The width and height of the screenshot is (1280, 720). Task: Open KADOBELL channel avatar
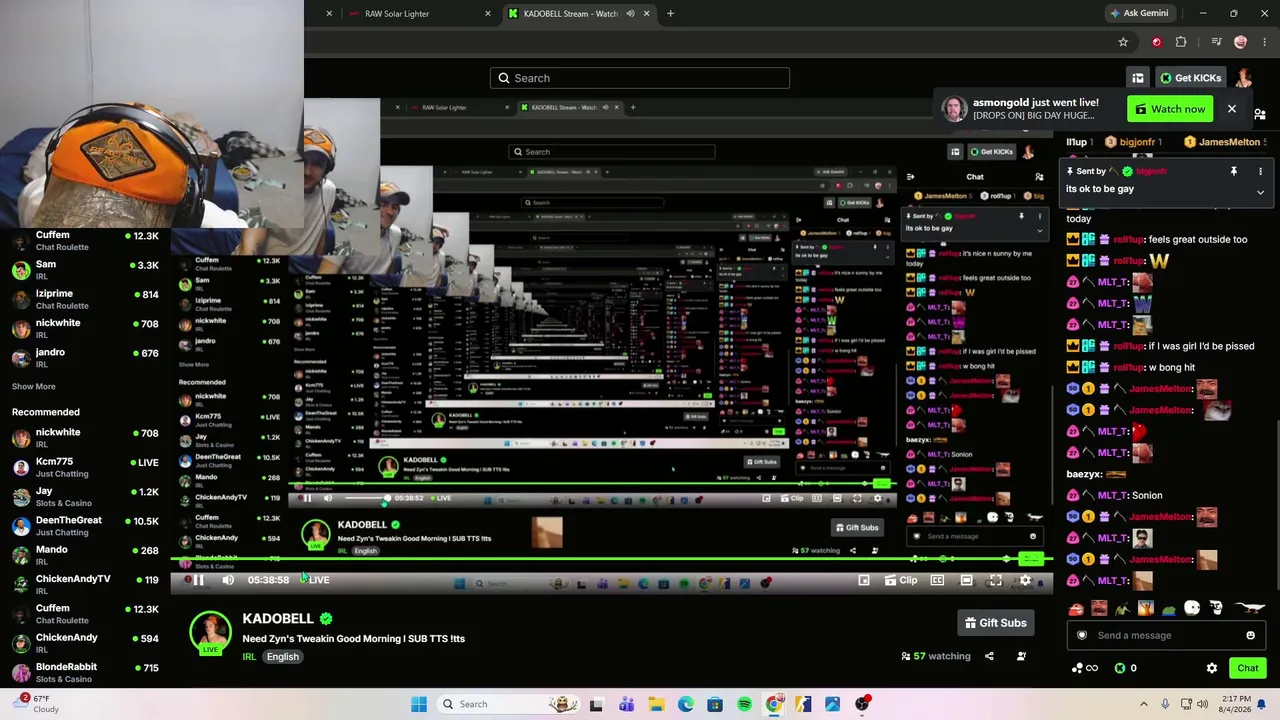point(210,634)
